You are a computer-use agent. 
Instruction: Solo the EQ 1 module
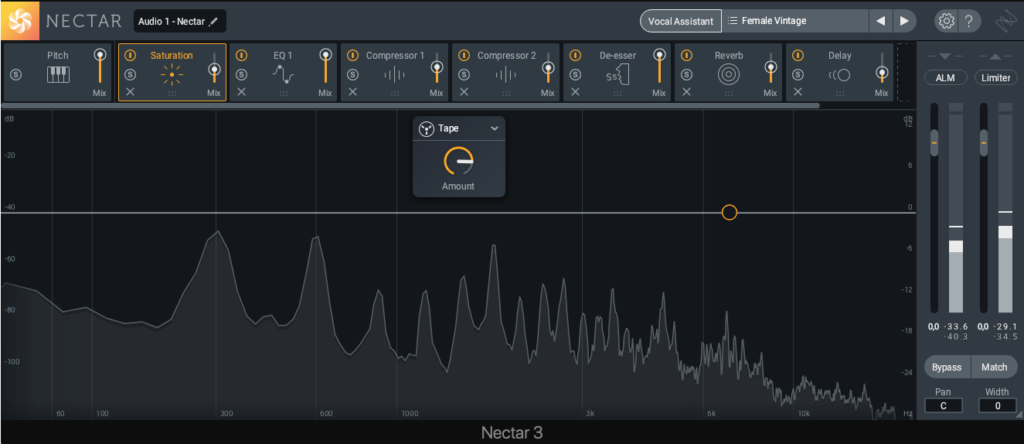(x=242, y=75)
